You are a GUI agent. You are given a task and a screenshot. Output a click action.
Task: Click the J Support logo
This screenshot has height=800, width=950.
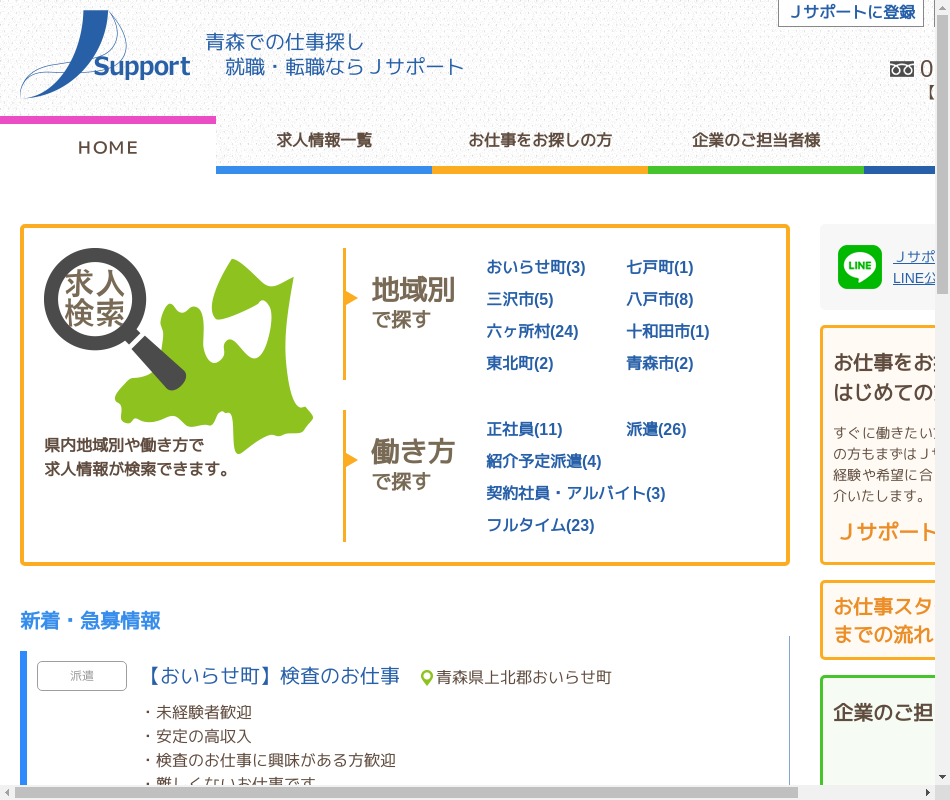coord(105,55)
